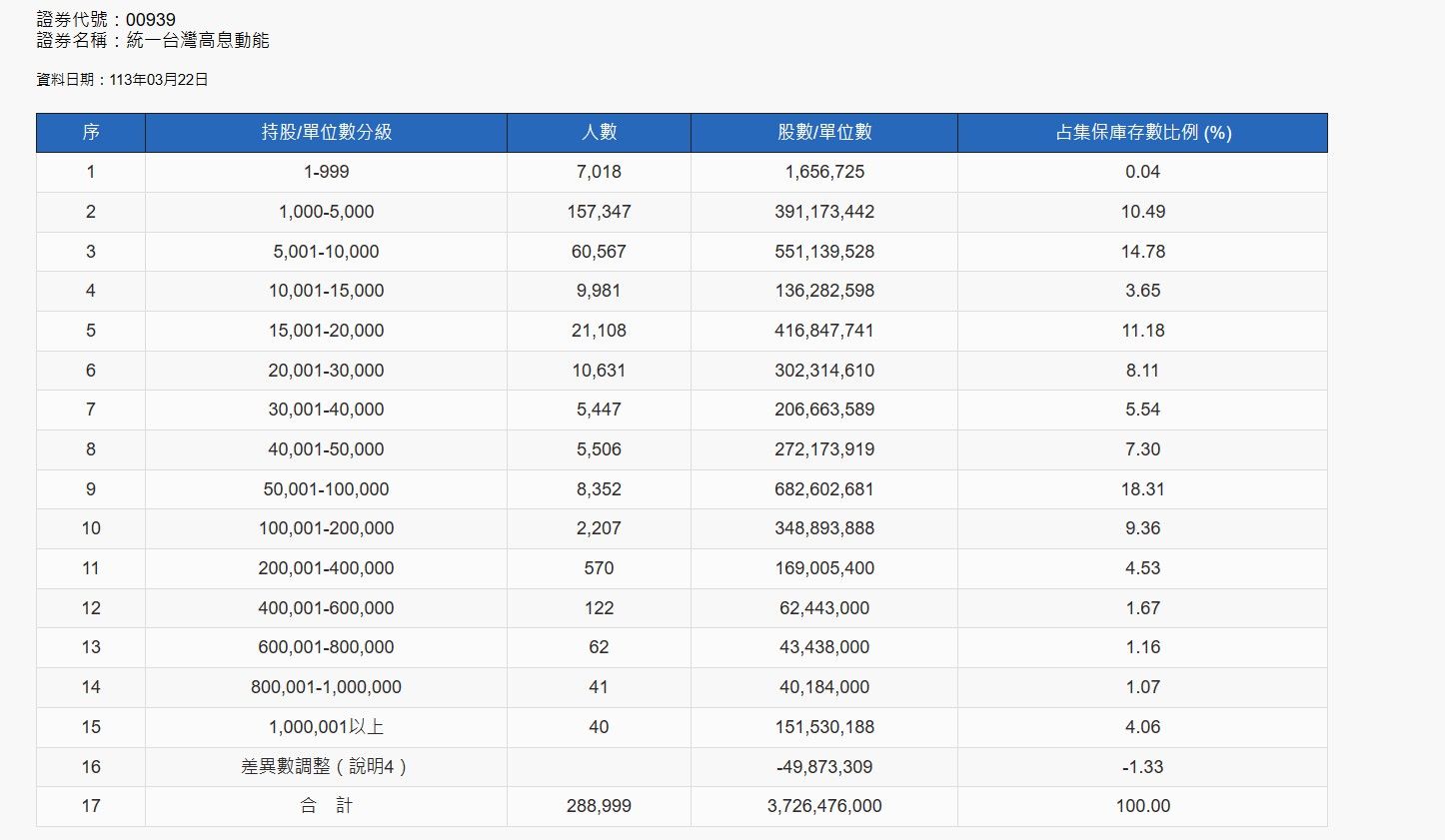Click holder count 9,981
This screenshot has width=1445, height=840.
tap(599, 291)
